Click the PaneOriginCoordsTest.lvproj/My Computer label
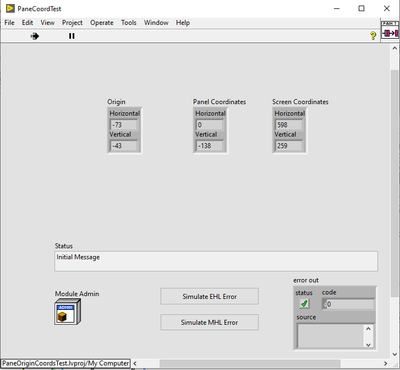The width and height of the screenshot is (400, 370). (x=66, y=363)
